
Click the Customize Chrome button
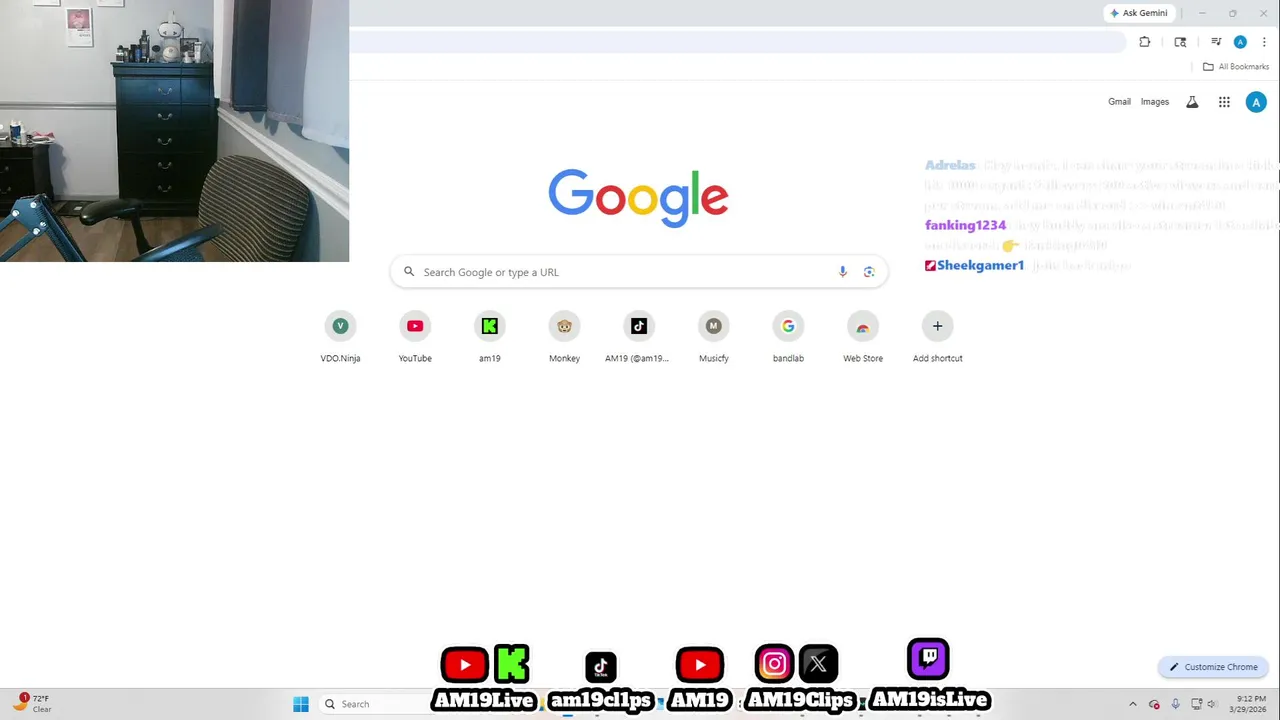[x=1213, y=667]
